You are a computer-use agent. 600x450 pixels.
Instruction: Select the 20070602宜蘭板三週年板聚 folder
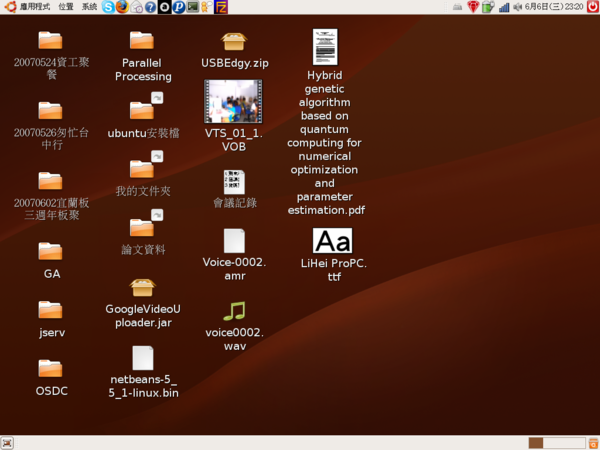pyautogui.click(x=51, y=180)
